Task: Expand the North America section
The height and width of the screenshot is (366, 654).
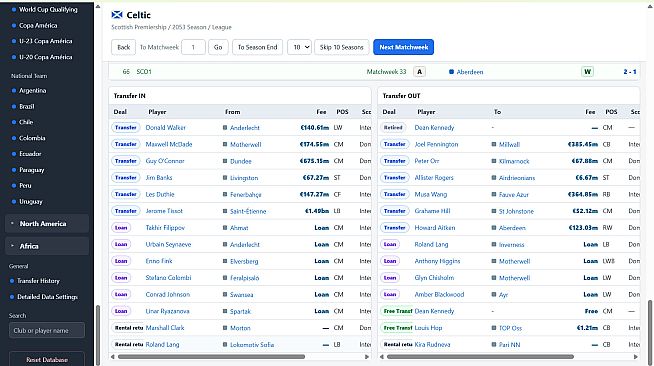Action: click(47, 223)
